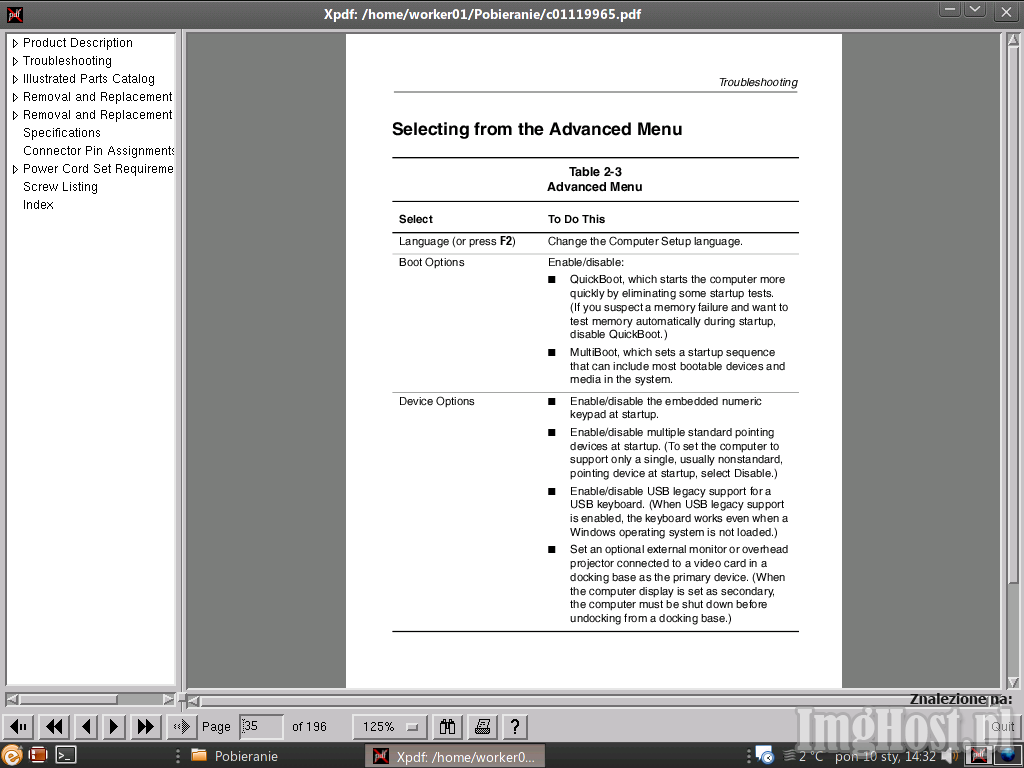Click the 'To Do This' column header
The image size is (1024, 768).
pos(576,219)
